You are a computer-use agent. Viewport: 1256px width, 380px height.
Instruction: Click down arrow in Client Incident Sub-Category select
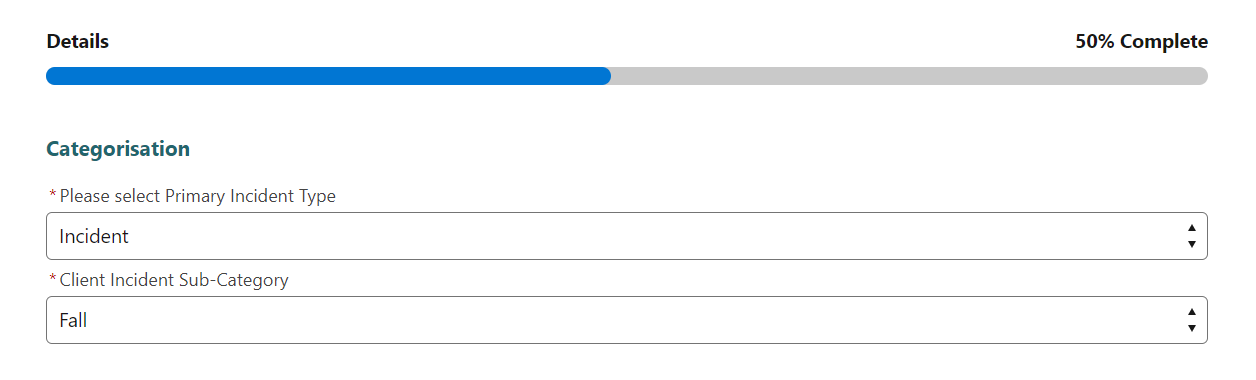(1191, 327)
